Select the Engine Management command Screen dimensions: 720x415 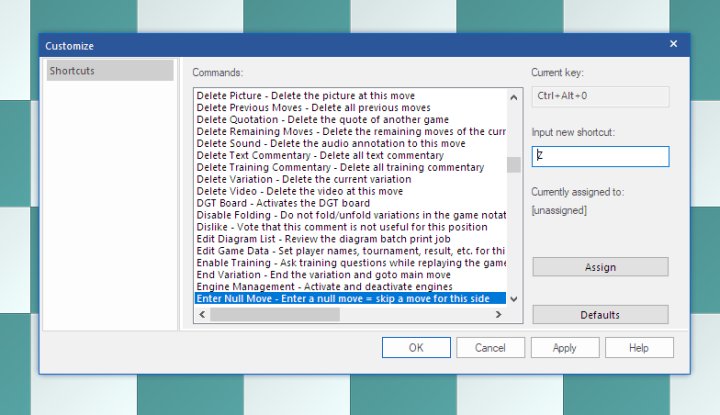[x=351, y=286]
